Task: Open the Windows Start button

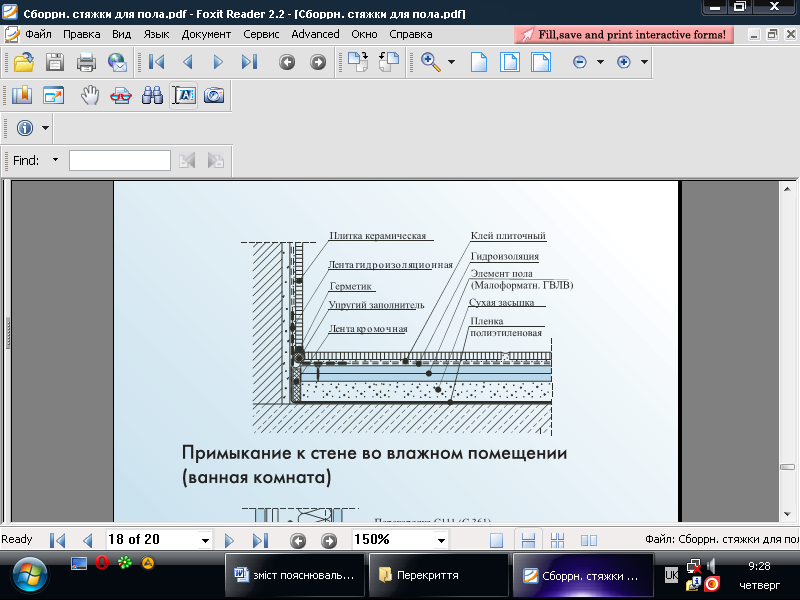Action: click(x=29, y=576)
